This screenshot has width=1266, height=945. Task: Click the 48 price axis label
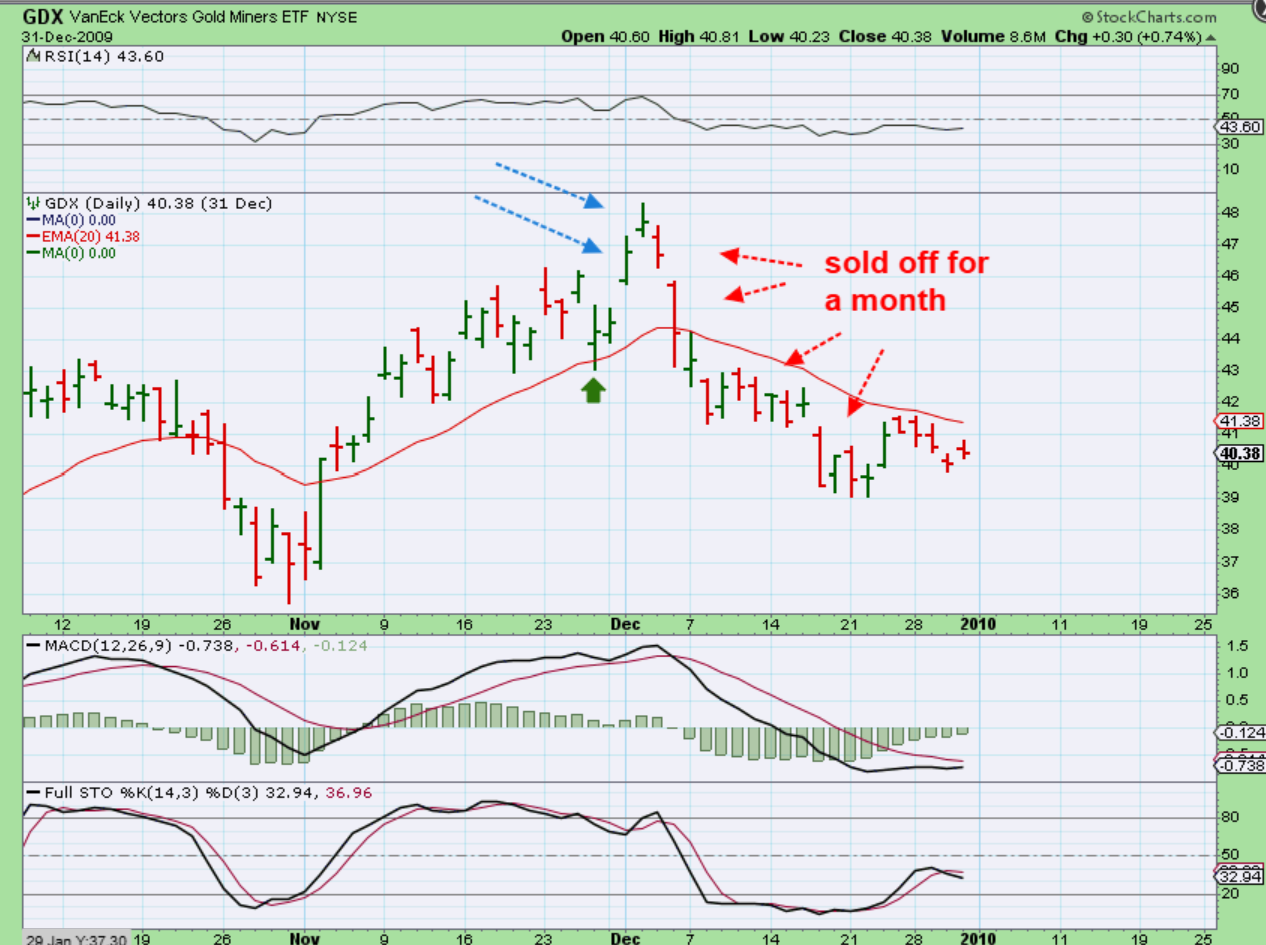click(x=1229, y=213)
